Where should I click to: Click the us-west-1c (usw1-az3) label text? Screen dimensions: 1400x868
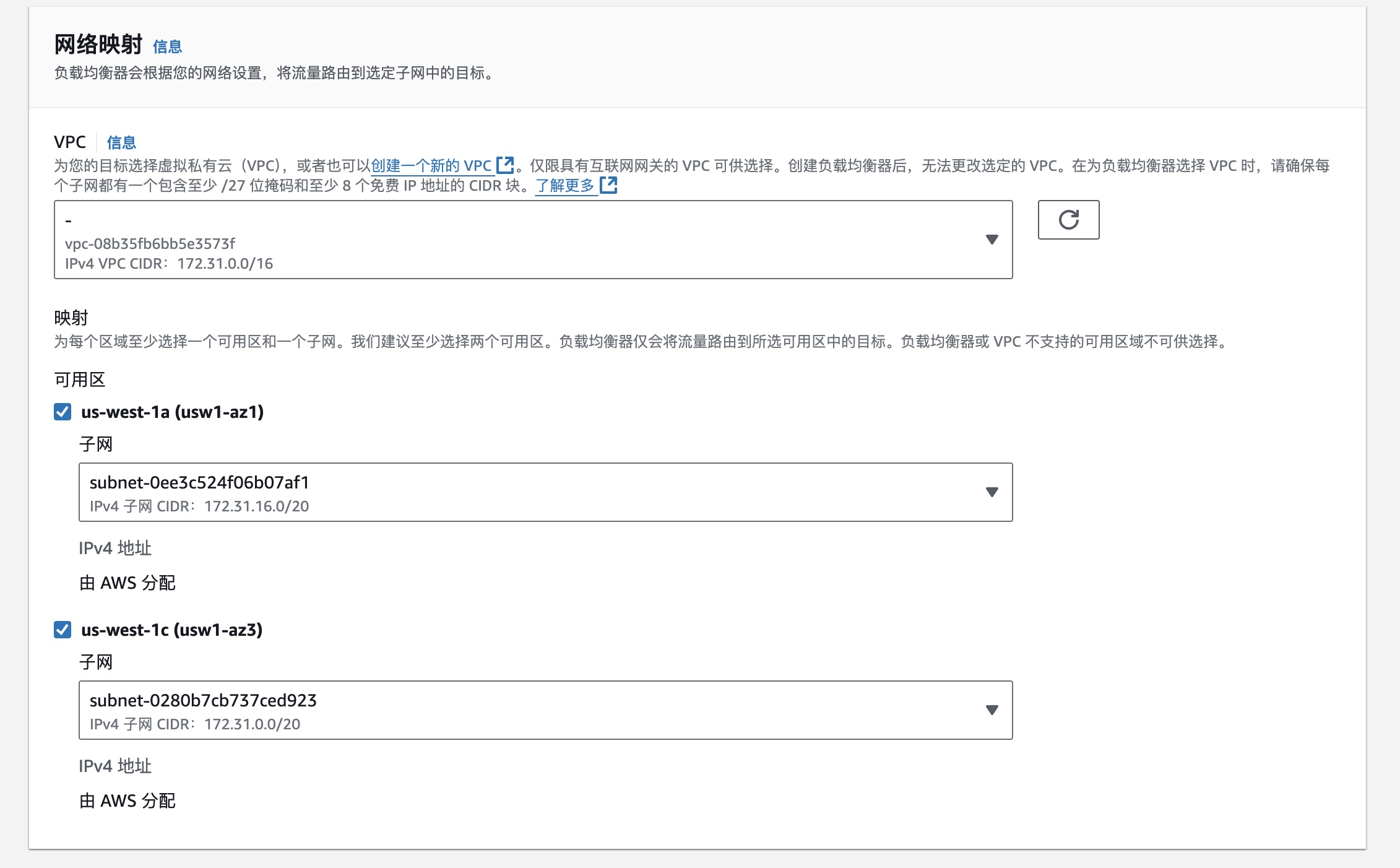[171, 630]
